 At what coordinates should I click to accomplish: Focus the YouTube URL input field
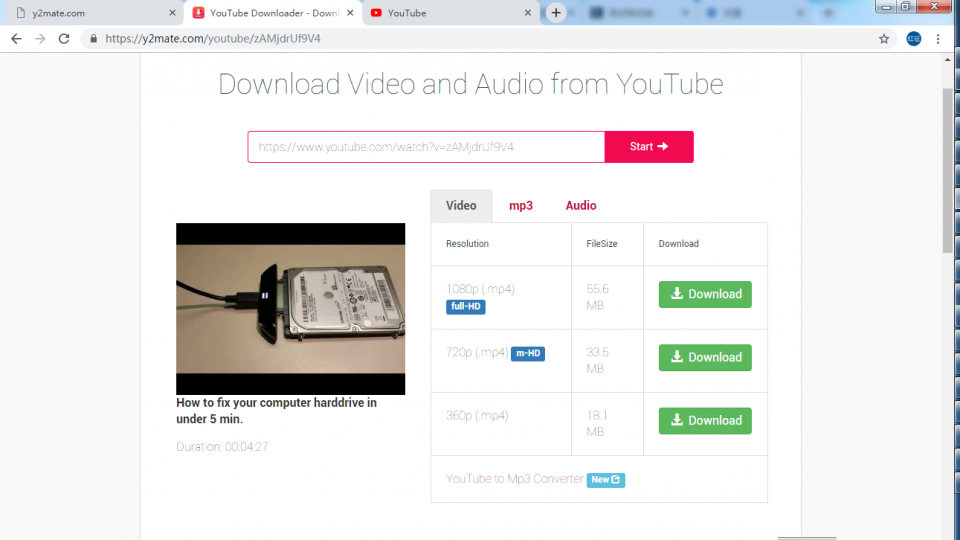click(426, 147)
